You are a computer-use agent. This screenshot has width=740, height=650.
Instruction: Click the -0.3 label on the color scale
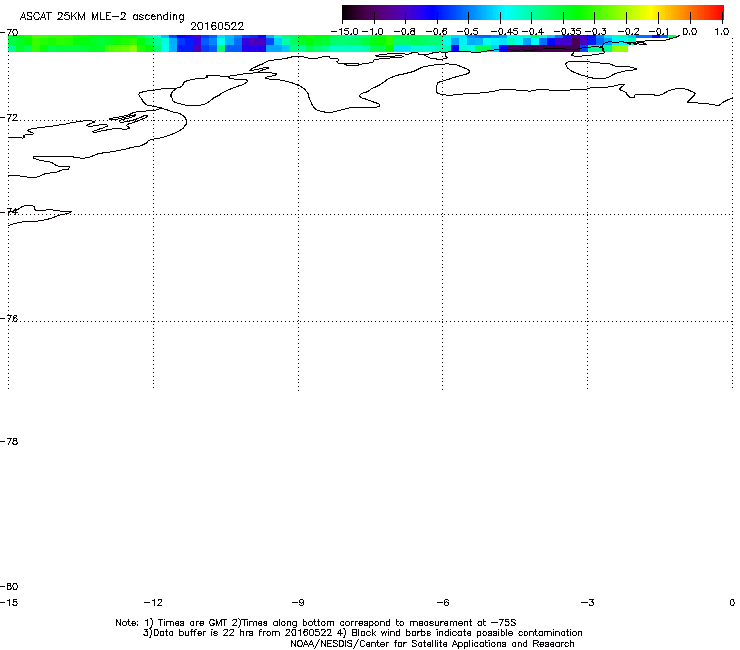(x=596, y=32)
